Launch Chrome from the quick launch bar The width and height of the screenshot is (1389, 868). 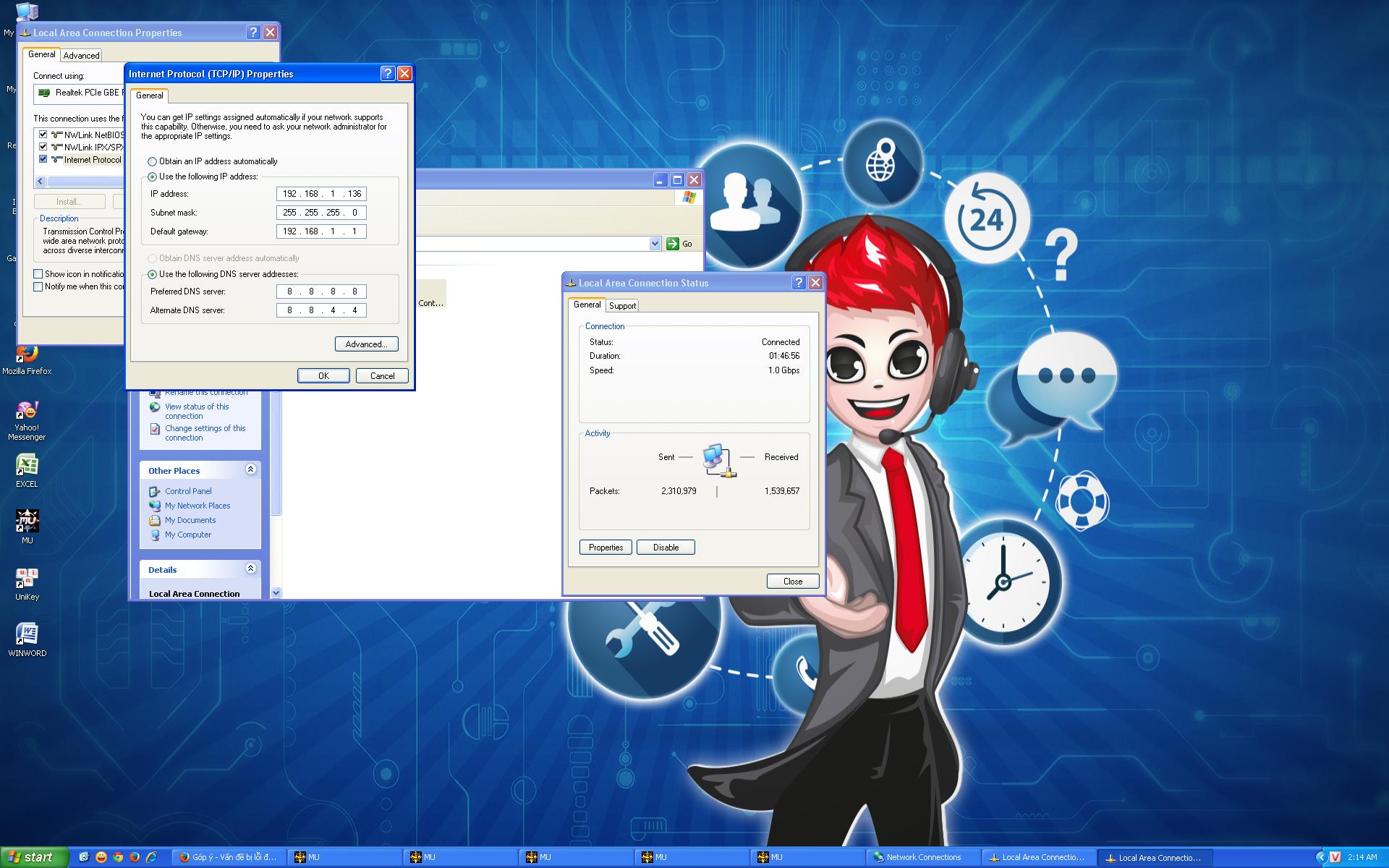[118, 857]
